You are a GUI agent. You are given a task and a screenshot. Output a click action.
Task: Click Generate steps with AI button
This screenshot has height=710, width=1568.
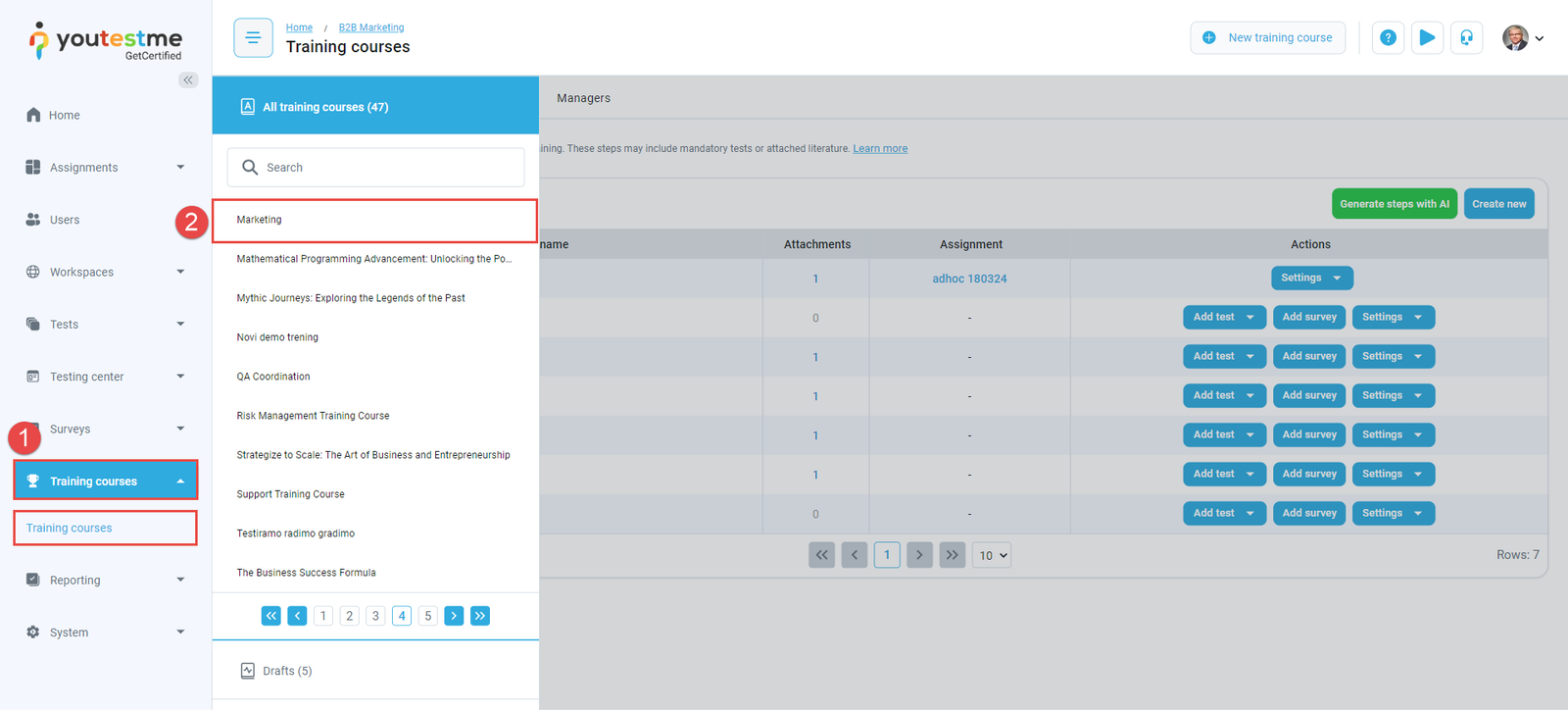click(x=1395, y=204)
